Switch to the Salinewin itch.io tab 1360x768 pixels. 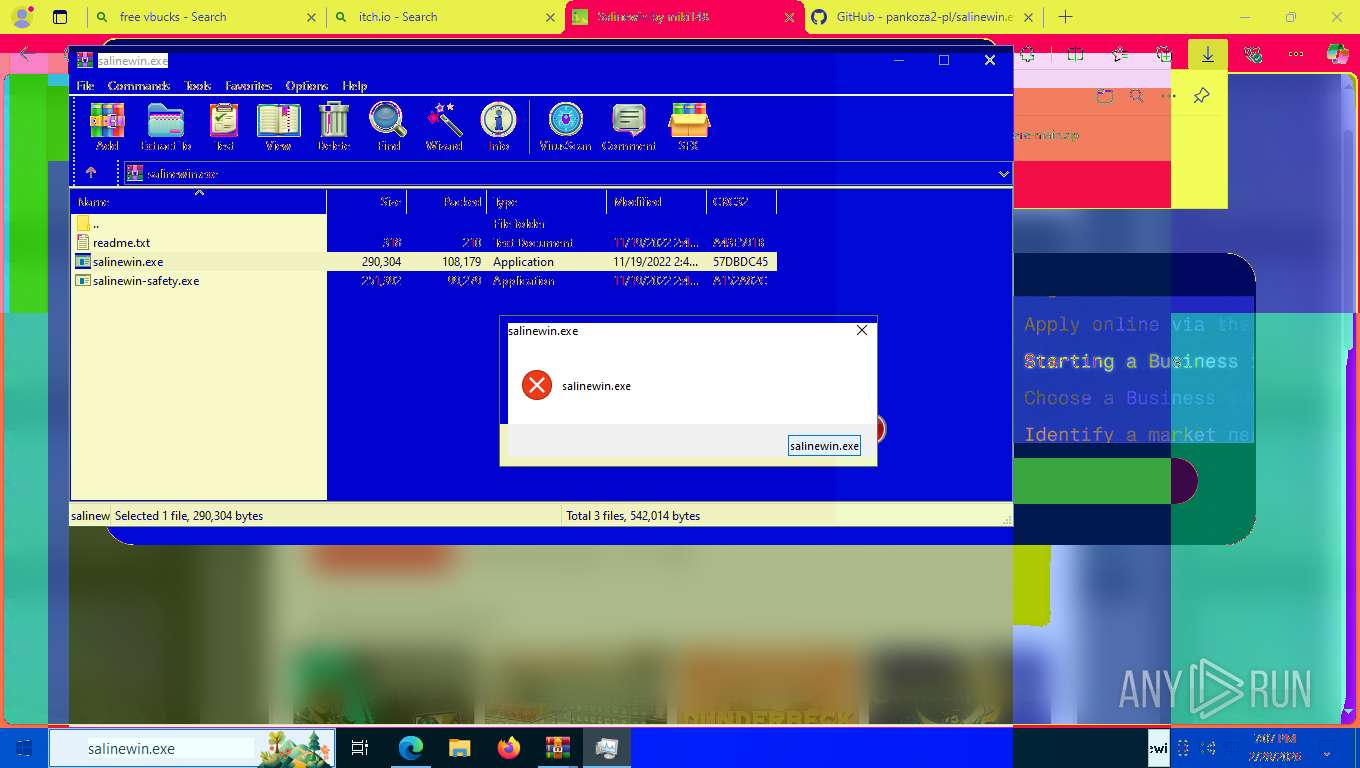(x=684, y=17)
